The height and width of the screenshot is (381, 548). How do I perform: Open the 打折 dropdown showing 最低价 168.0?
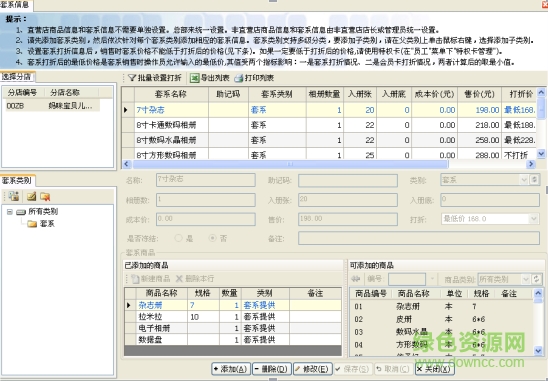(533, 219)
